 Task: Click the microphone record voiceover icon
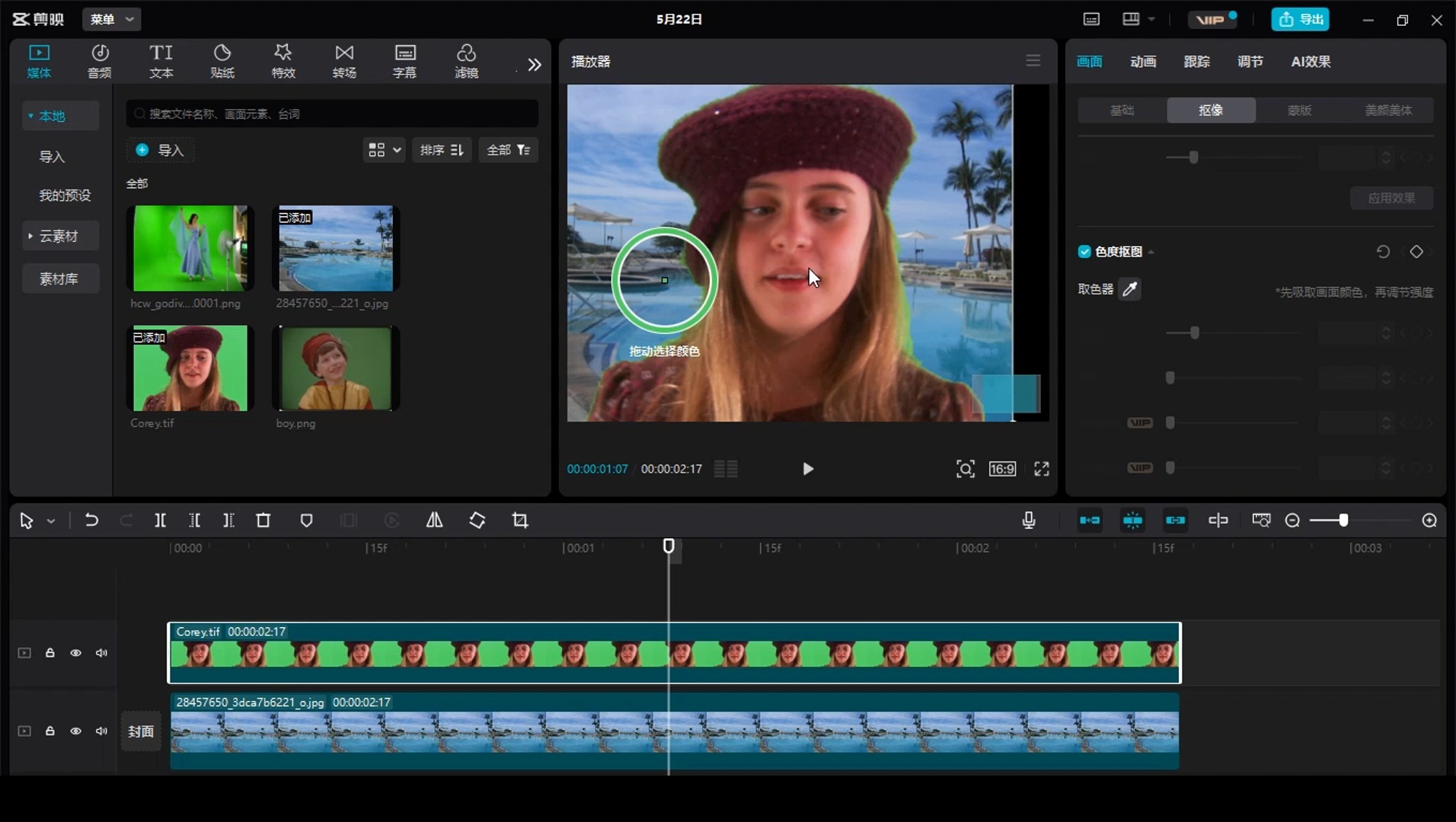pyautogui.click(x=1029, y=521)
